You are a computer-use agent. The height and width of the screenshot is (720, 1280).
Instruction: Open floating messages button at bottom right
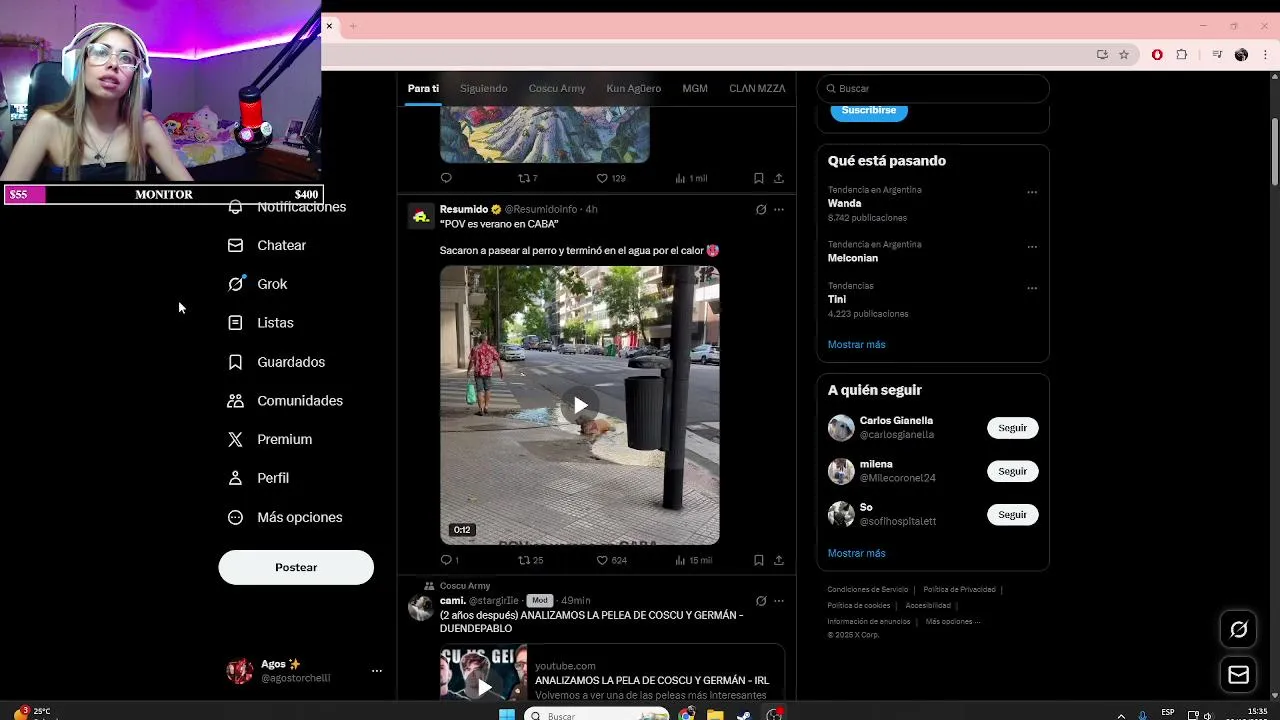pyautogui.click(x=1239, y=675)
